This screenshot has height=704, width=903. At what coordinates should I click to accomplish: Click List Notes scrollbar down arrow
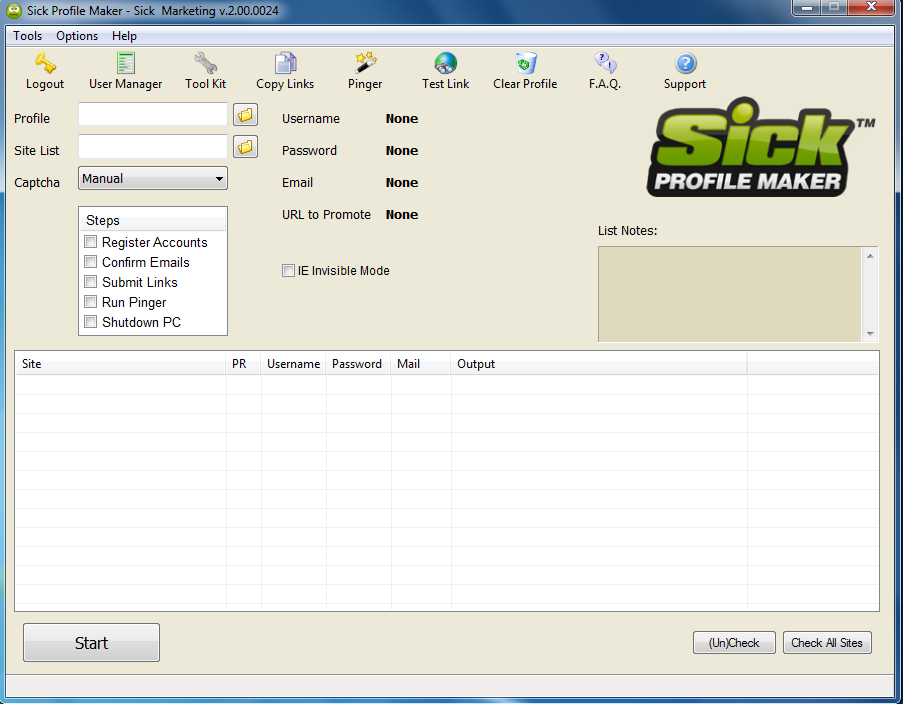tap(870, 334)
